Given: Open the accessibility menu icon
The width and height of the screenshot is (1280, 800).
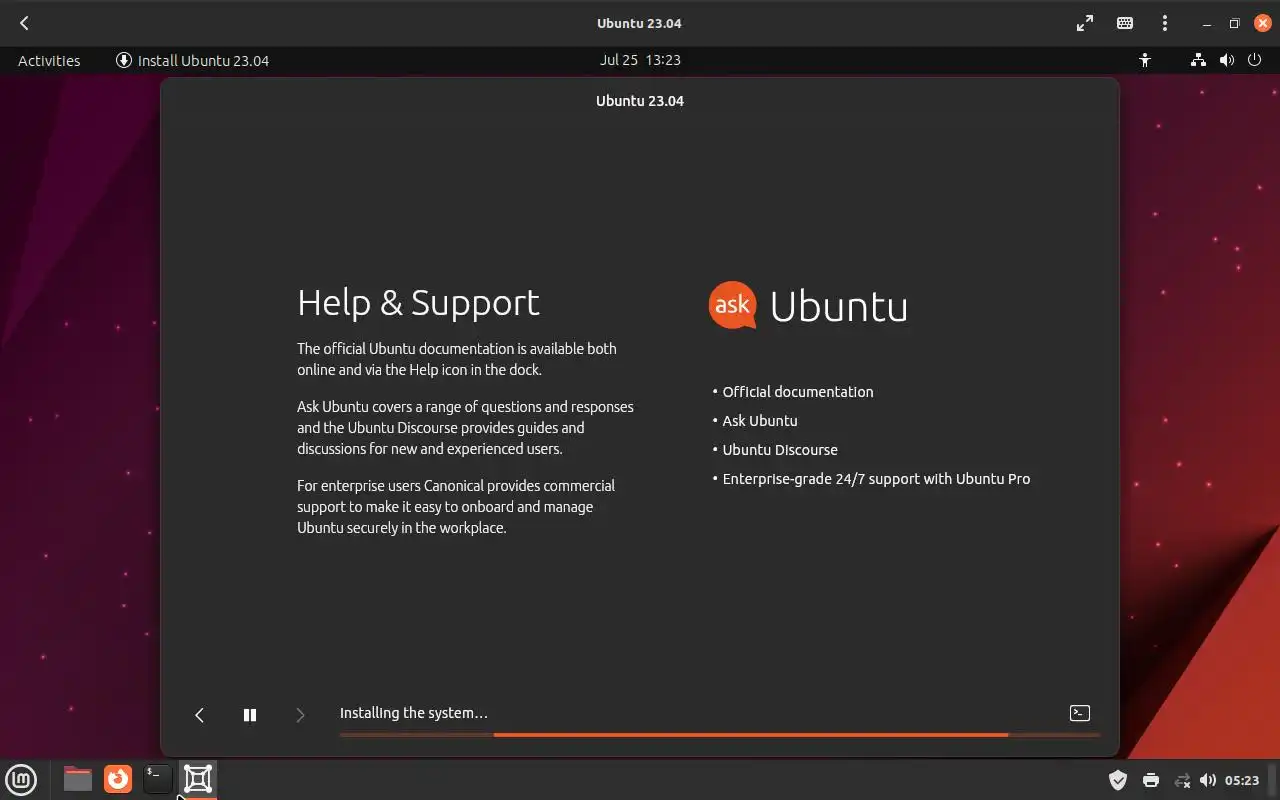Looking at the screenshot, I should [1145, 60].
